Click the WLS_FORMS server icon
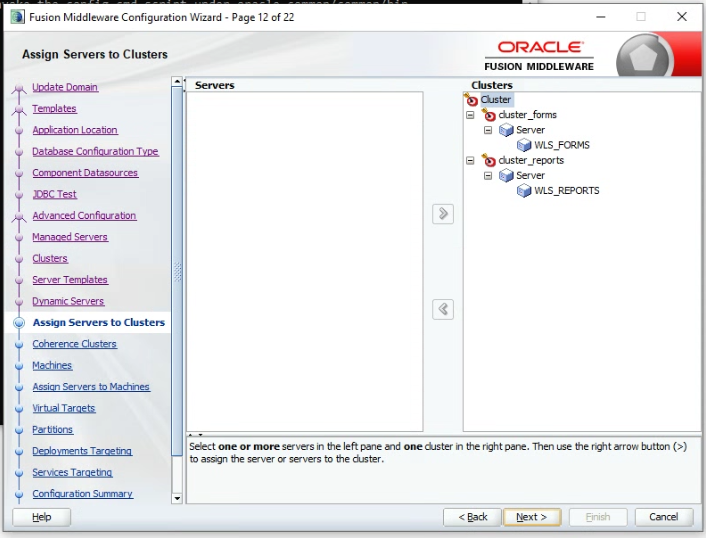This screenshot has width=706, height=538. [524, 145]
